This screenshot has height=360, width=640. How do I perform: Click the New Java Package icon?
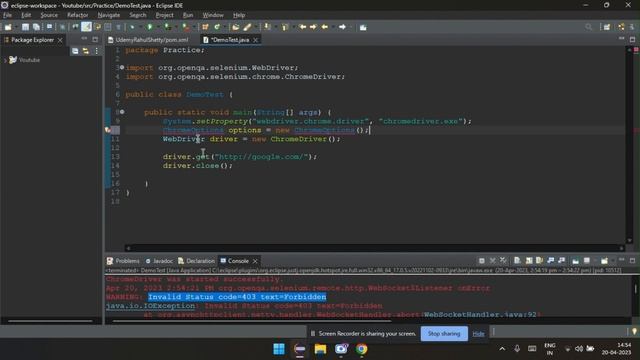205,27
